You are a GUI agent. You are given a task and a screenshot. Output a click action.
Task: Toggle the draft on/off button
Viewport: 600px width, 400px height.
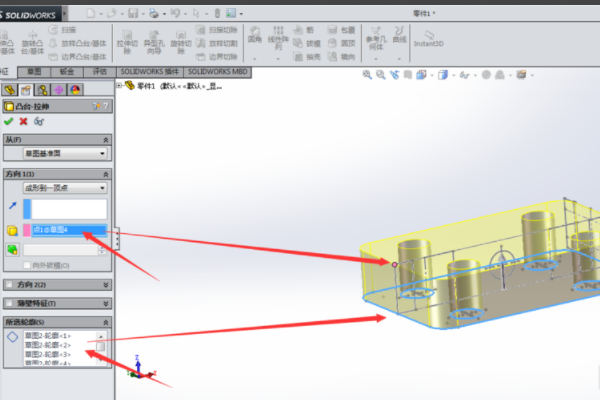point(12,250)
